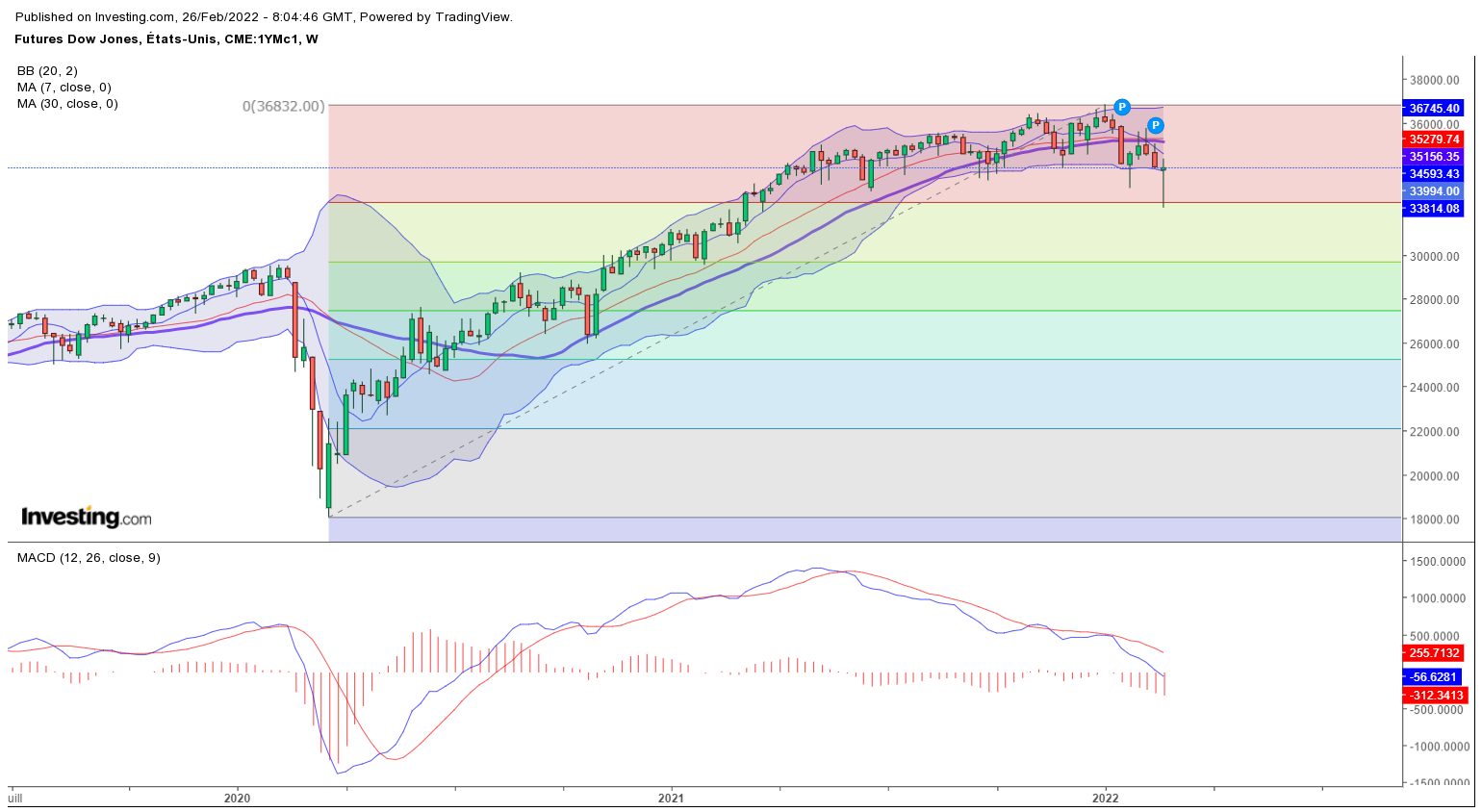The image size is (1482, 812).
Task: Click the Fibonacci 0(36832.00) level label
Action: pos(283,106)
